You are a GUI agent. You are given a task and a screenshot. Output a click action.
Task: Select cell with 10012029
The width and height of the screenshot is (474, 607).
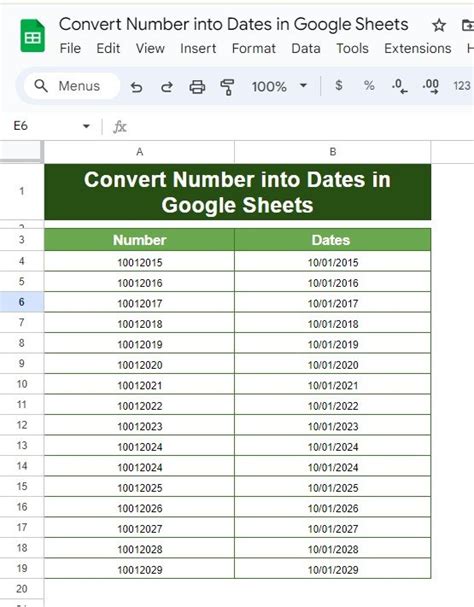pyautogui.click(x=139, y=569)
